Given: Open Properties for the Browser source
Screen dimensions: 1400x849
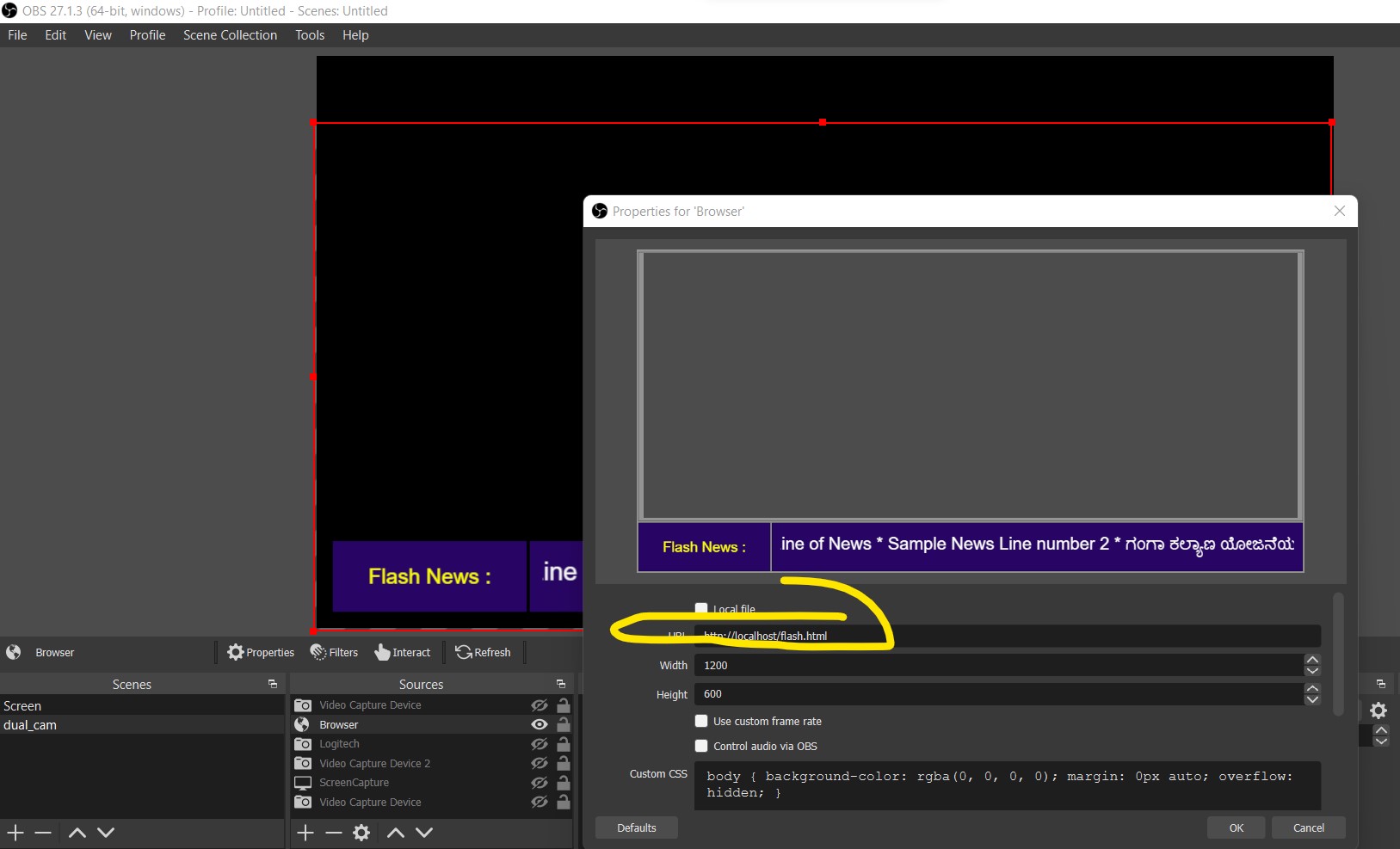Looking at the screenshot, I should [x=261, y=652].
